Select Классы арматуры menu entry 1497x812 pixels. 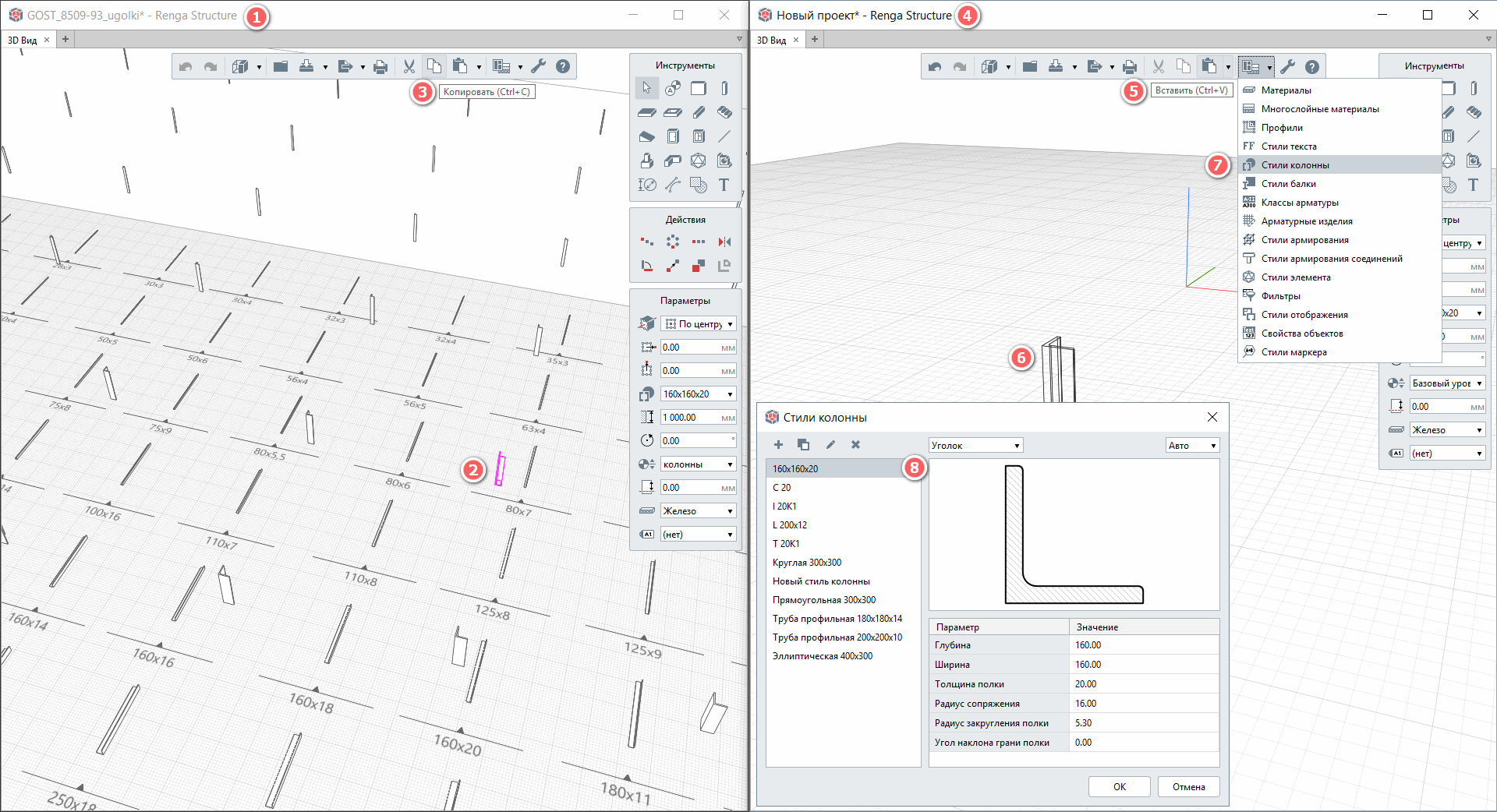click(1340, 203)
